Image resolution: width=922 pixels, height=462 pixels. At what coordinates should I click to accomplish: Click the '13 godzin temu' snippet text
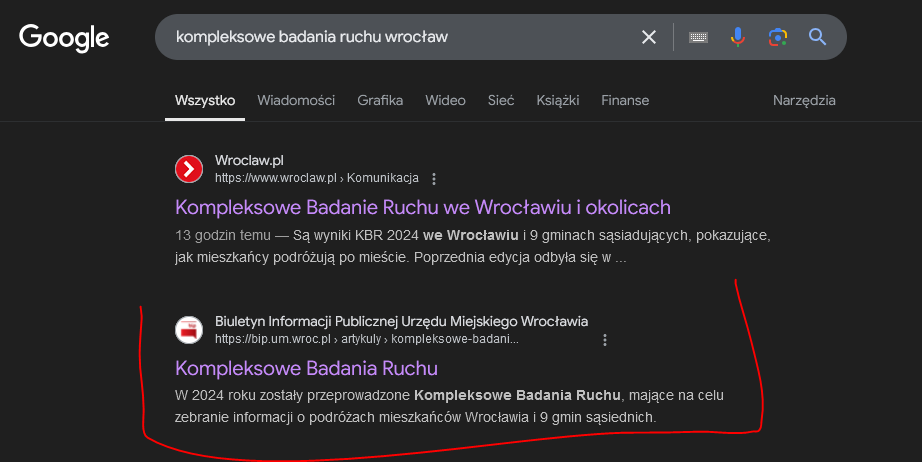coord(223,236)
